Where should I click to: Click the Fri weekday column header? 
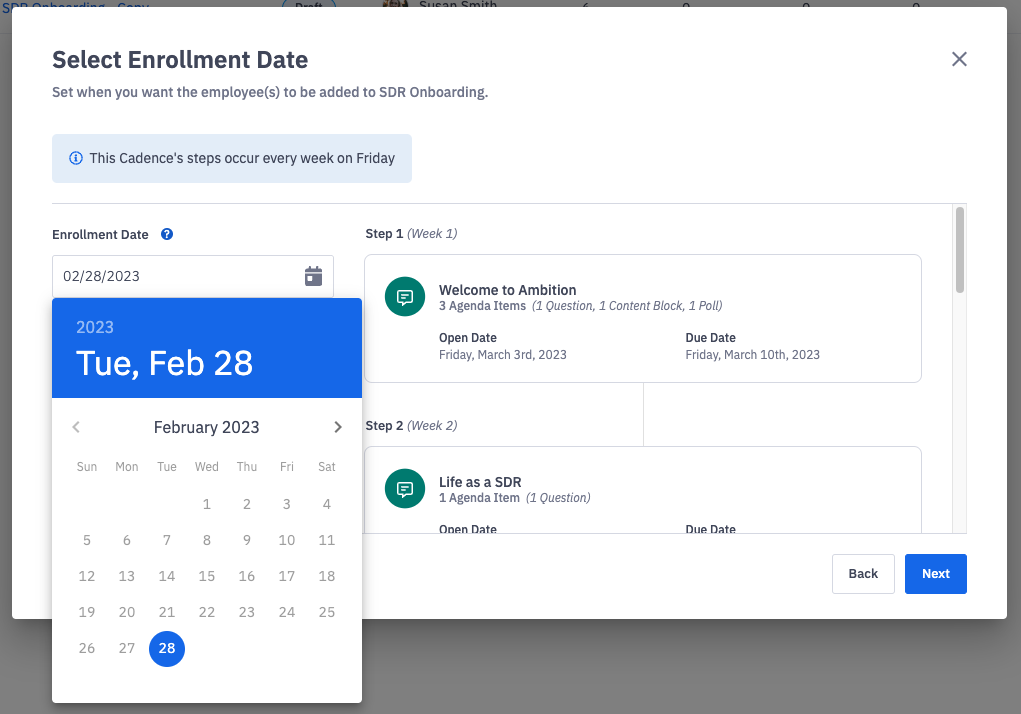point(287,467)
